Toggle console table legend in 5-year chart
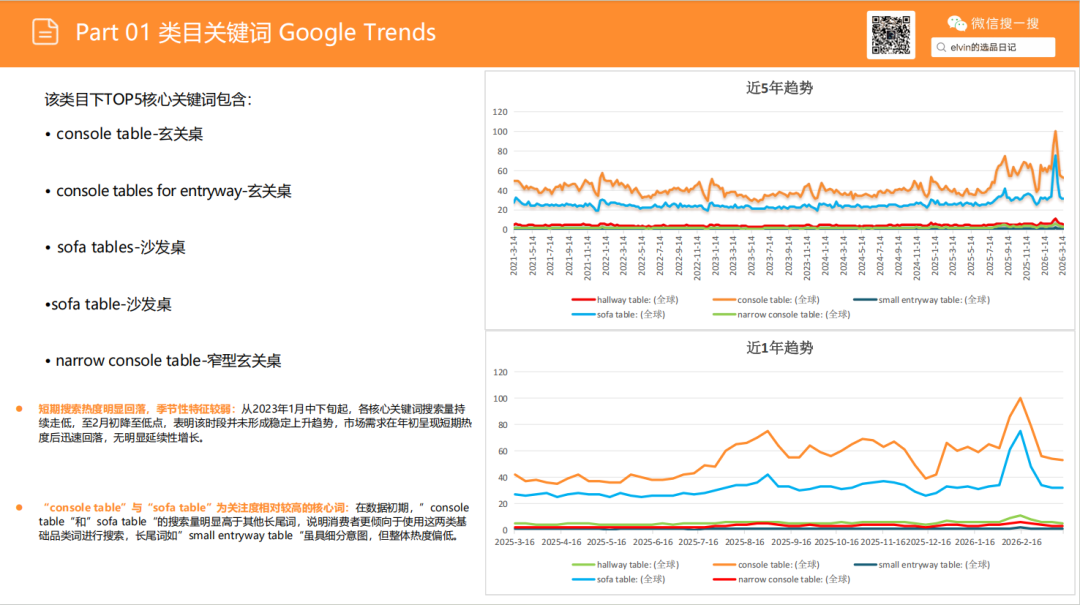 click(x=778, y=299)
